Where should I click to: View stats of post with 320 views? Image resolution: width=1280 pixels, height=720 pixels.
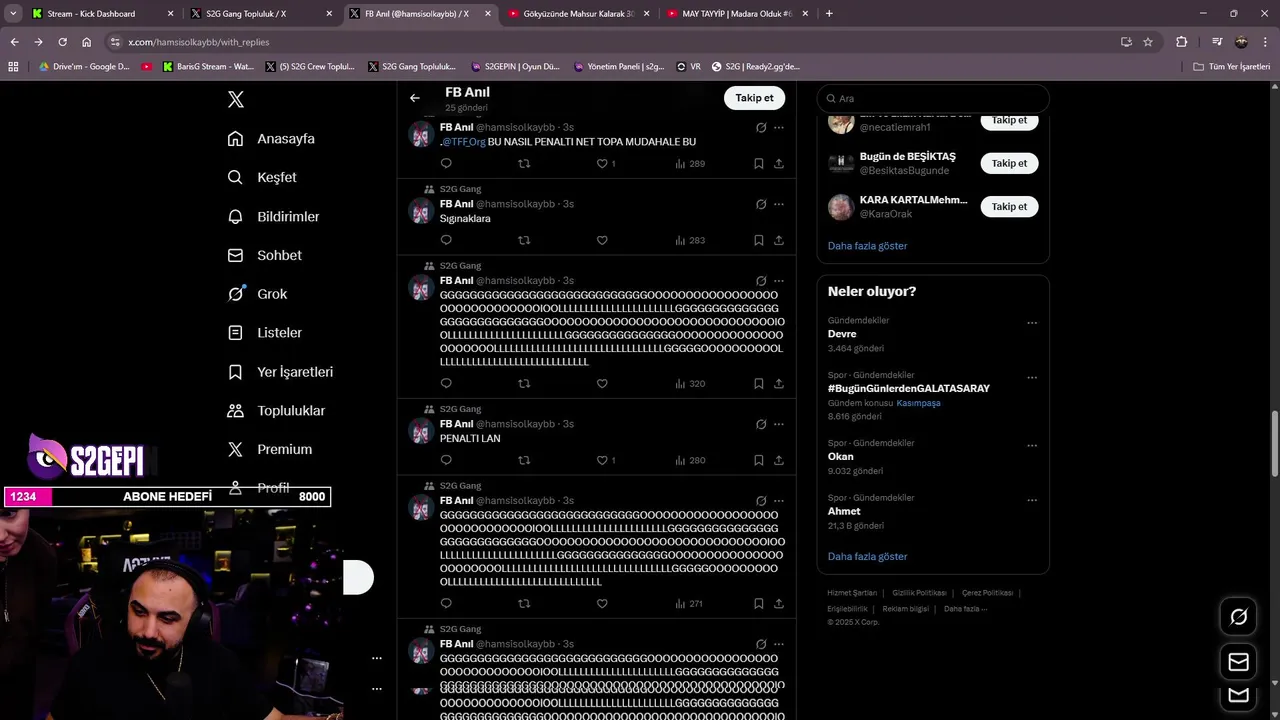[690, 383]
